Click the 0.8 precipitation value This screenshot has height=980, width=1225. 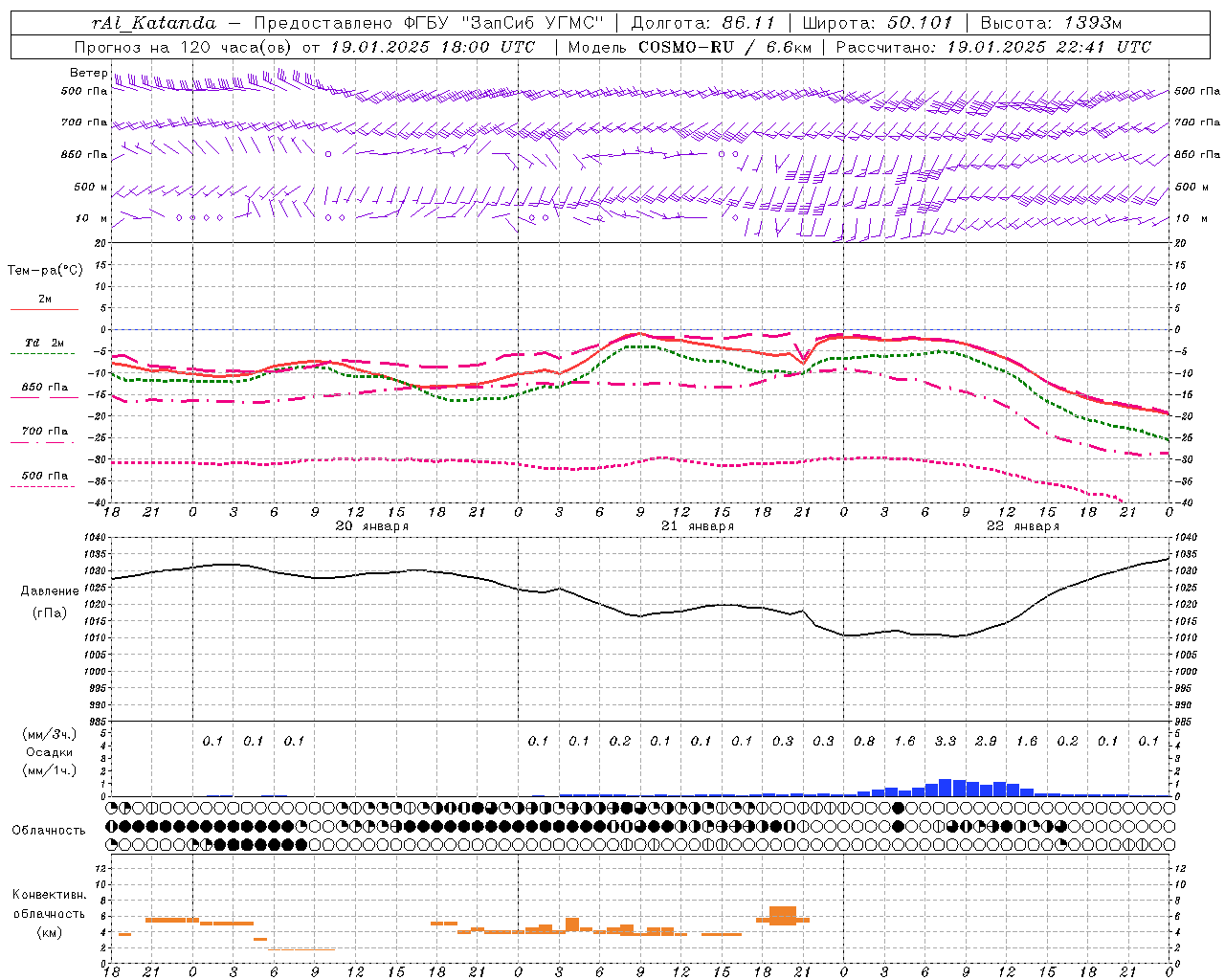864,742
